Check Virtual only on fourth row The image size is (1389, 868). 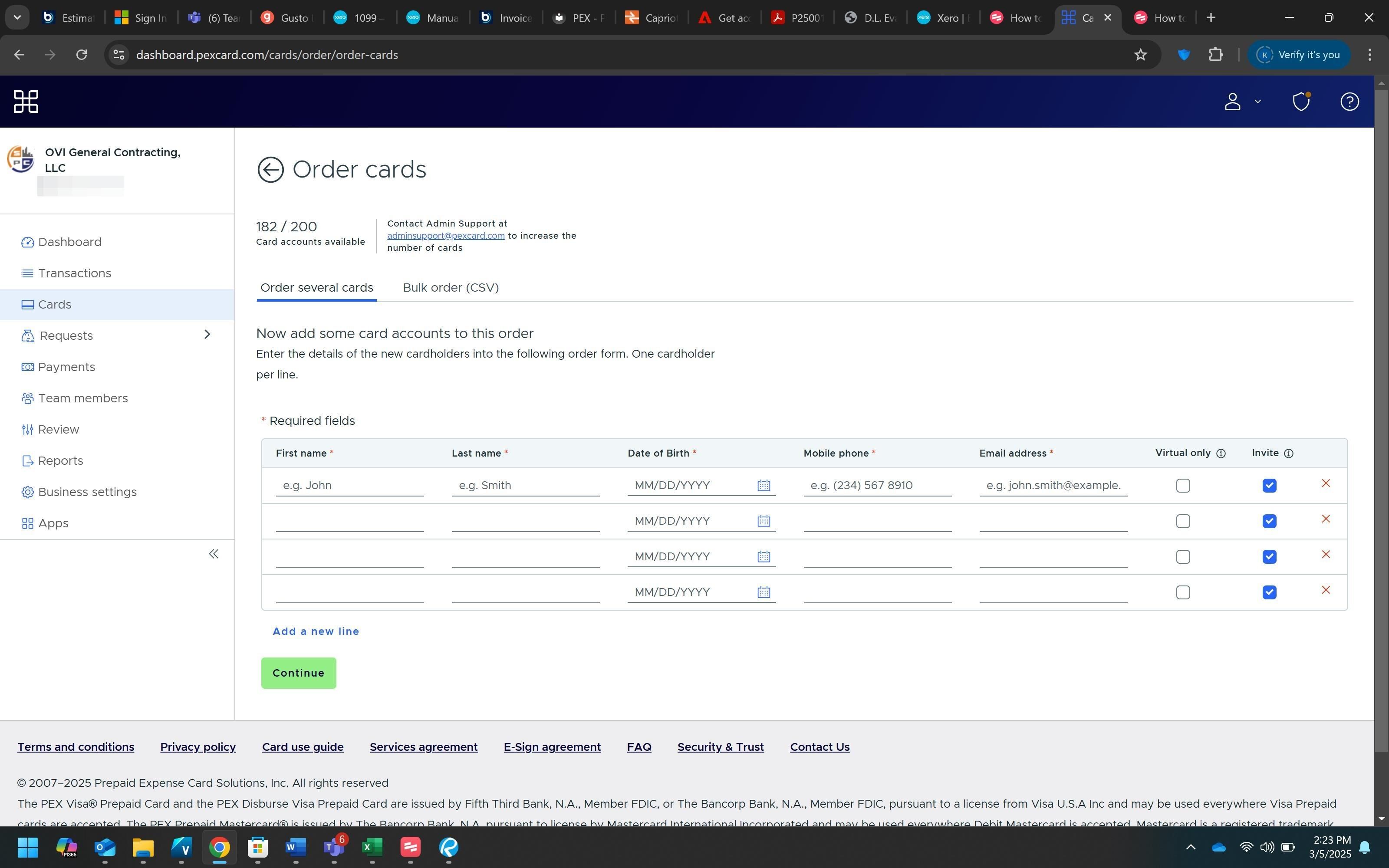[1182, 592]
